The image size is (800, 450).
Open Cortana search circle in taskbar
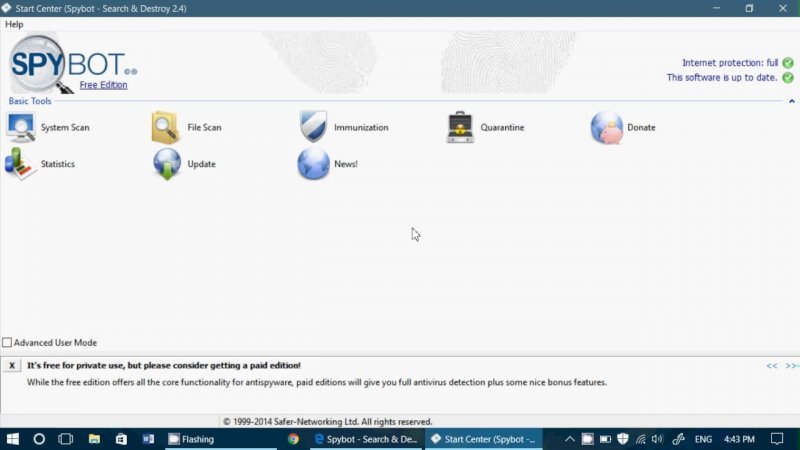(x=39, y=439)
